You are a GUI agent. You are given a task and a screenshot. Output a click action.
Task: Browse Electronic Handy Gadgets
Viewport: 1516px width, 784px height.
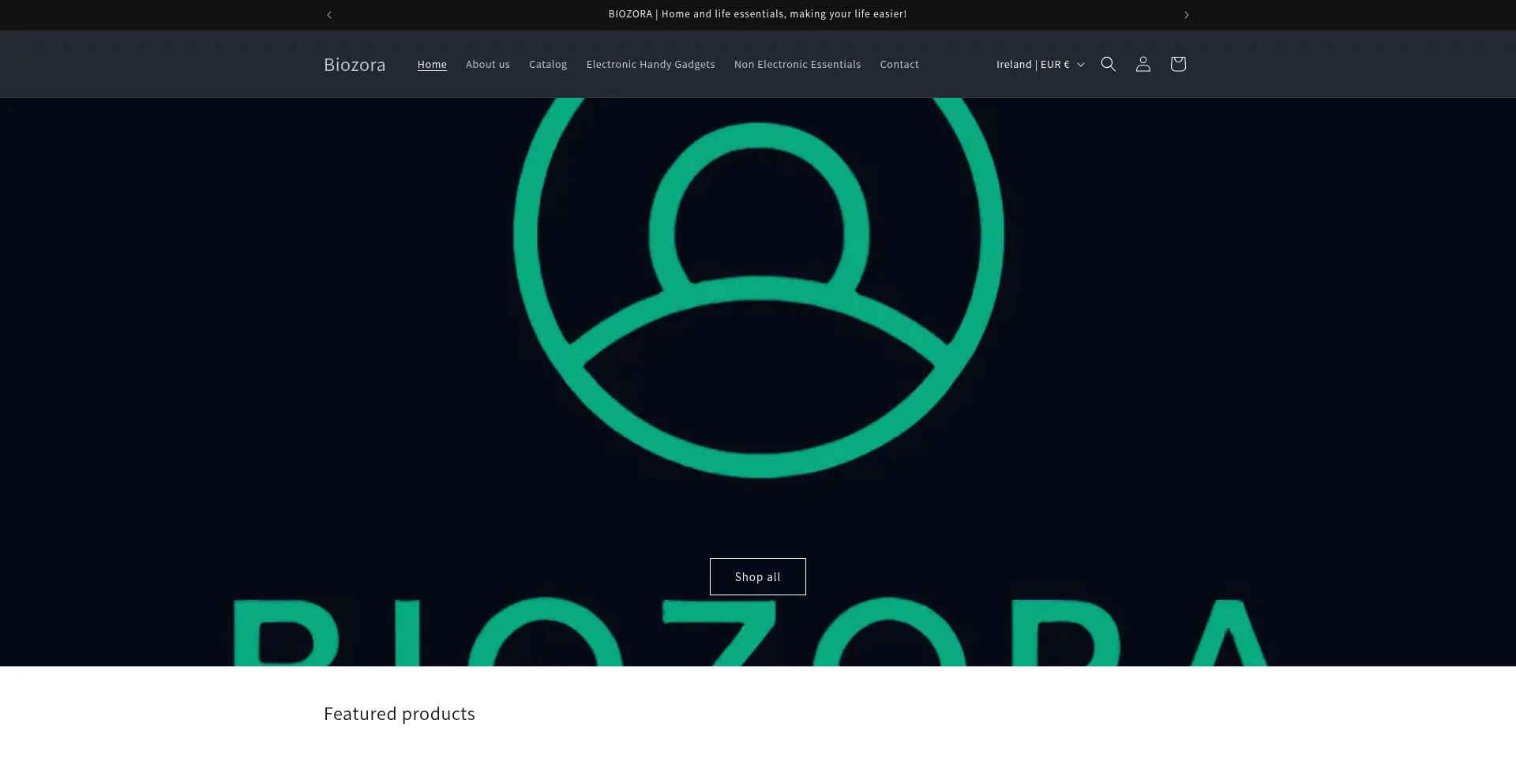pyautogui.click(x=650, y=65)
